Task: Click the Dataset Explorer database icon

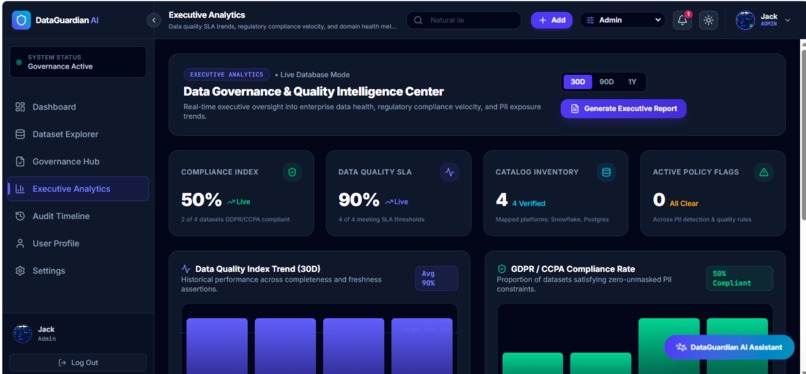Action: coord(20,134)
